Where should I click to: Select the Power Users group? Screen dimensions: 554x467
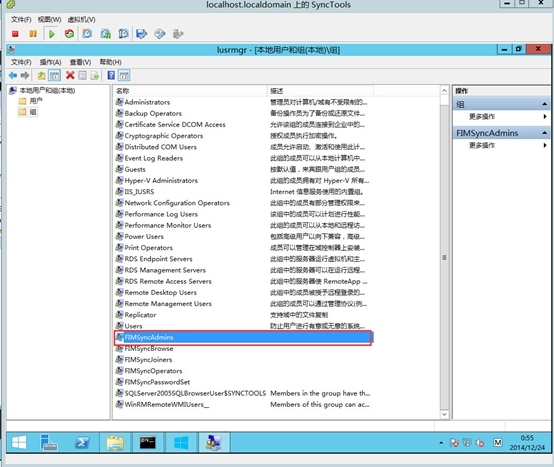point(144,237)
